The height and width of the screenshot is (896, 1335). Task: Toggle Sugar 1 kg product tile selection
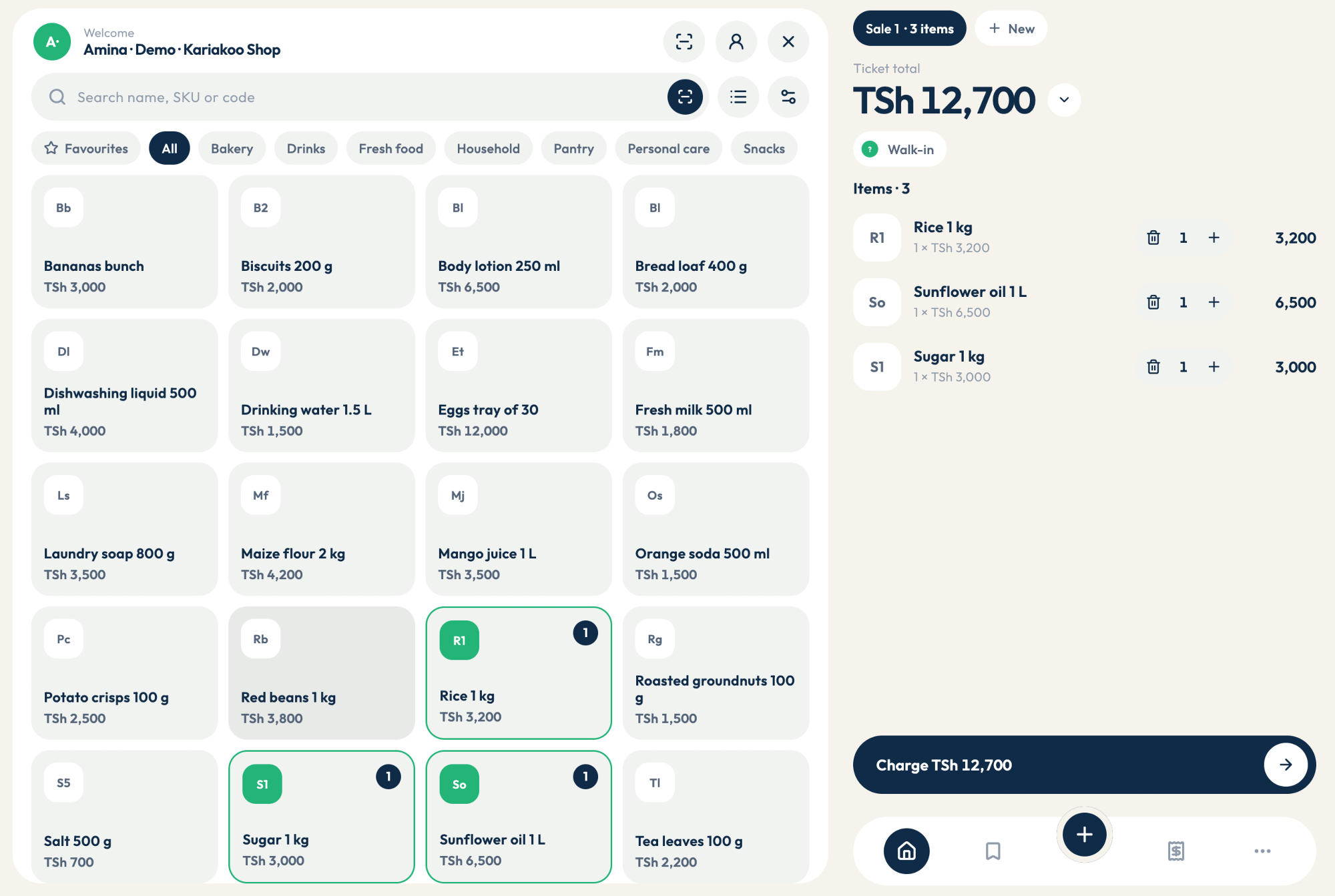322,817
